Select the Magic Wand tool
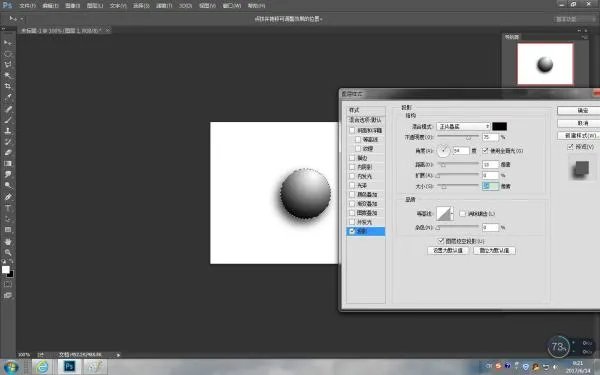The height and width of the screenshot is (375, 600). 8,75
